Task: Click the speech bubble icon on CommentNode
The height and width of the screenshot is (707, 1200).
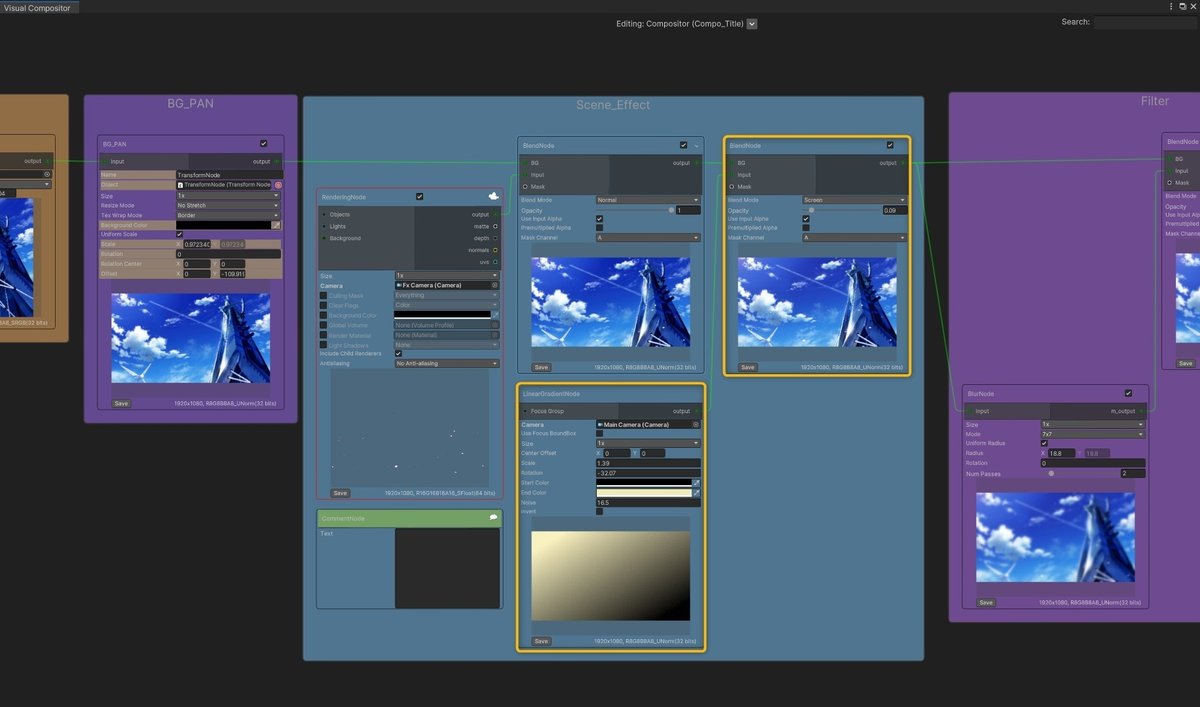Action: pos(493,518)
